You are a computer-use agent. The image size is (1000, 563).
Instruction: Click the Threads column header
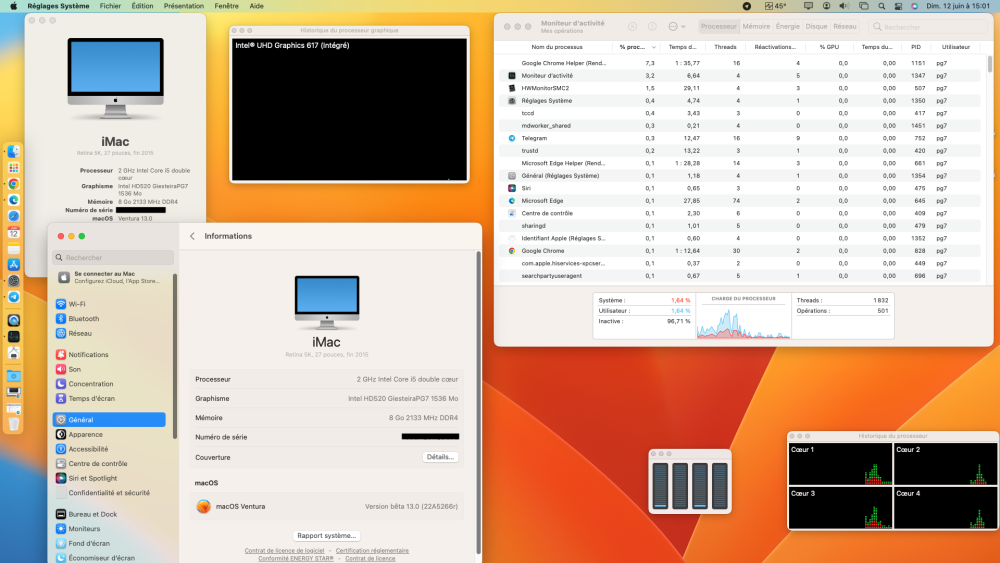point(725,47)
